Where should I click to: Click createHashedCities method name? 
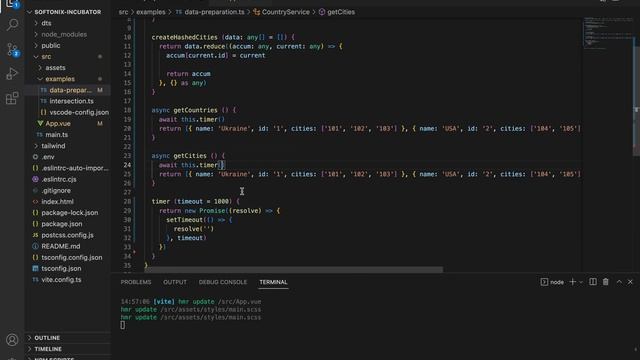click(x=184, y=37)
